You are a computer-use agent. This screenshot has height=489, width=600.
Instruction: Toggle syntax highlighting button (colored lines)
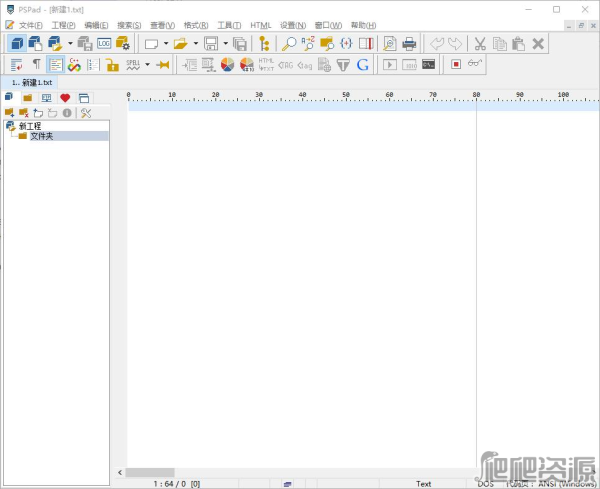(55, 64)
